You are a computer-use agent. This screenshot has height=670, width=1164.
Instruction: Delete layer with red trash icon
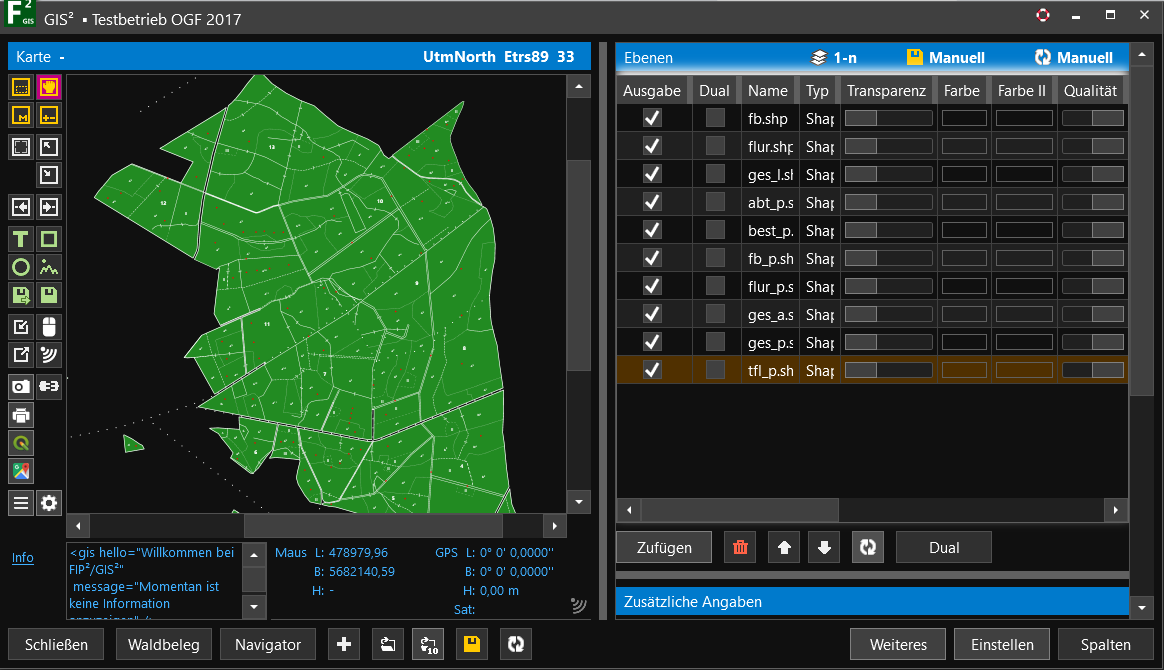[x=740, y=547]
